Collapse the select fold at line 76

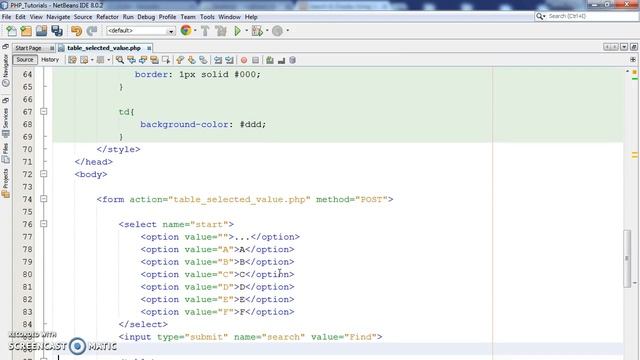pos(44,224)
